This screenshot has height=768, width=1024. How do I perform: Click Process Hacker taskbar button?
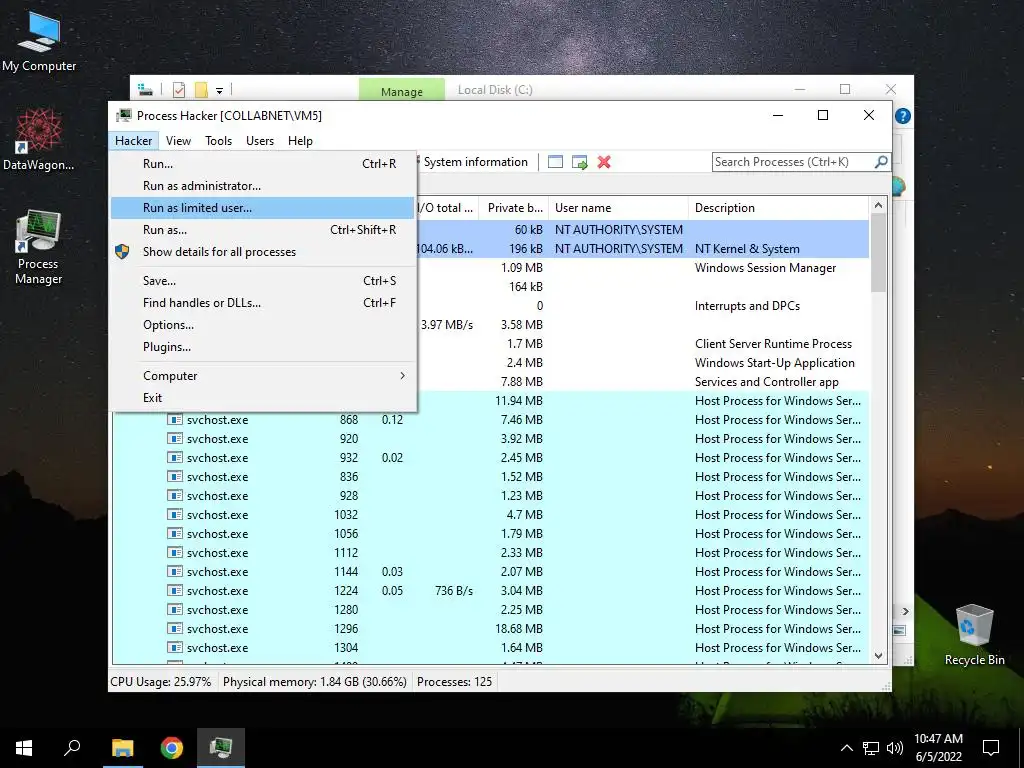[x=221, y=748]
